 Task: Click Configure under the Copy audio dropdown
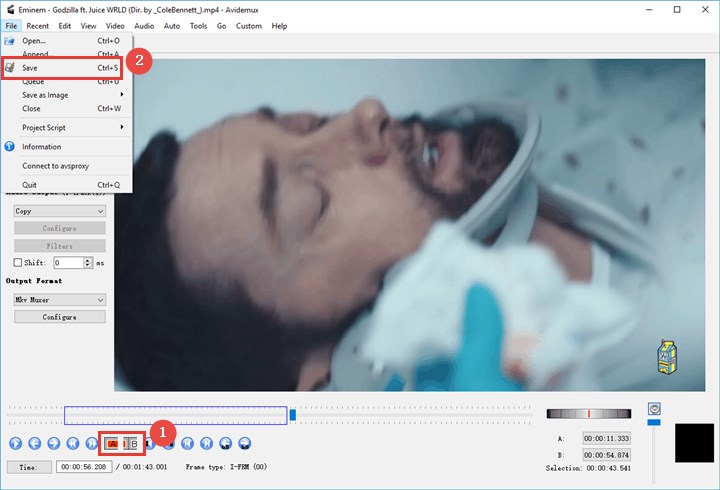[x=60, y=228]
